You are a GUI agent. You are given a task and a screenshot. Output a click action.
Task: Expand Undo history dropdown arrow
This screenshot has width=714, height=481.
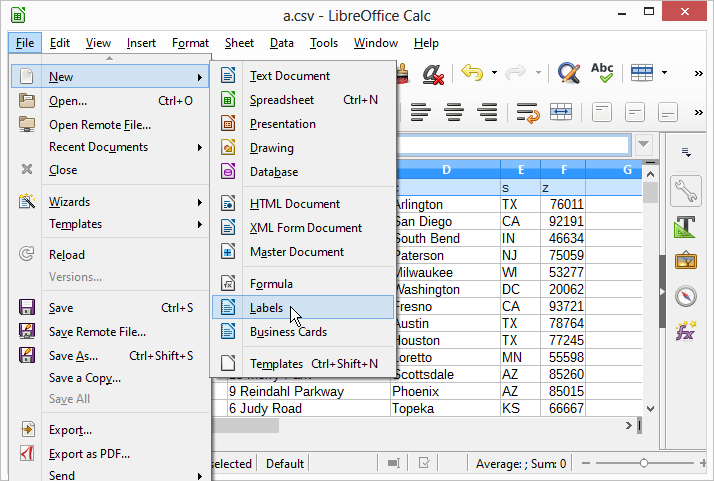click(494, 72)
